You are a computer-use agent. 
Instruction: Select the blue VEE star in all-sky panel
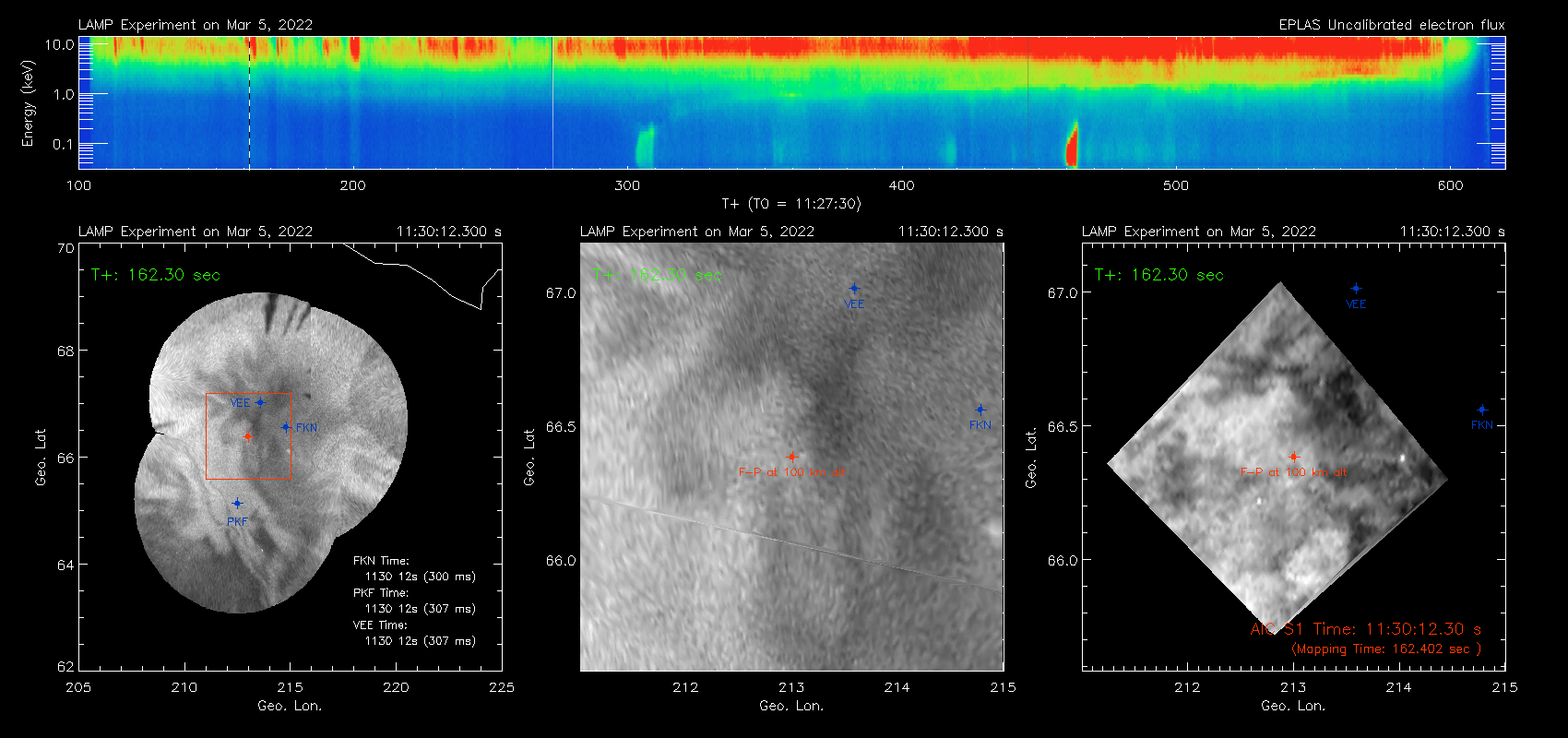coord(261,402)
